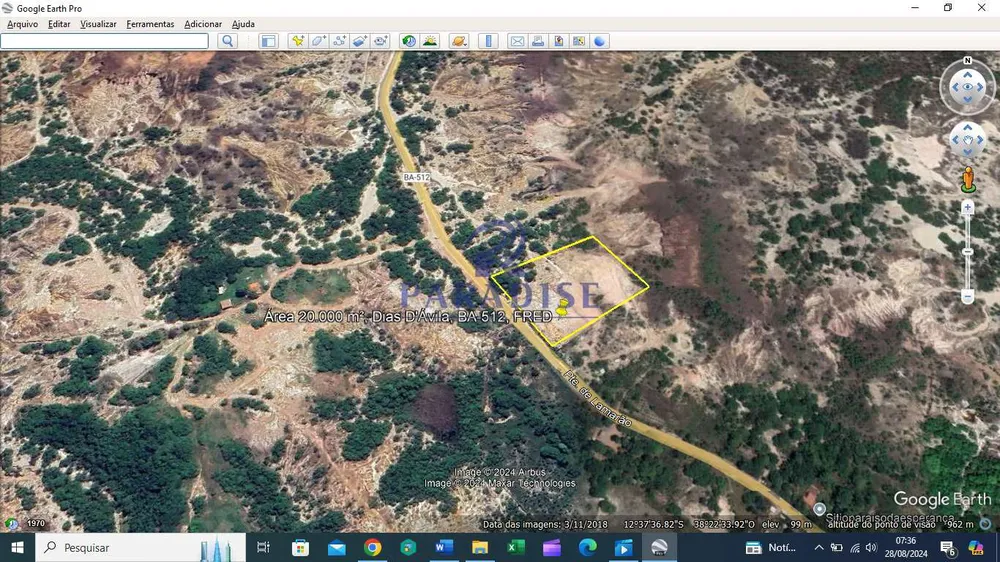The image size is (1000, 562).
Task: Show hidden system tray icons chevron
Action: click(x=819, y=547)
